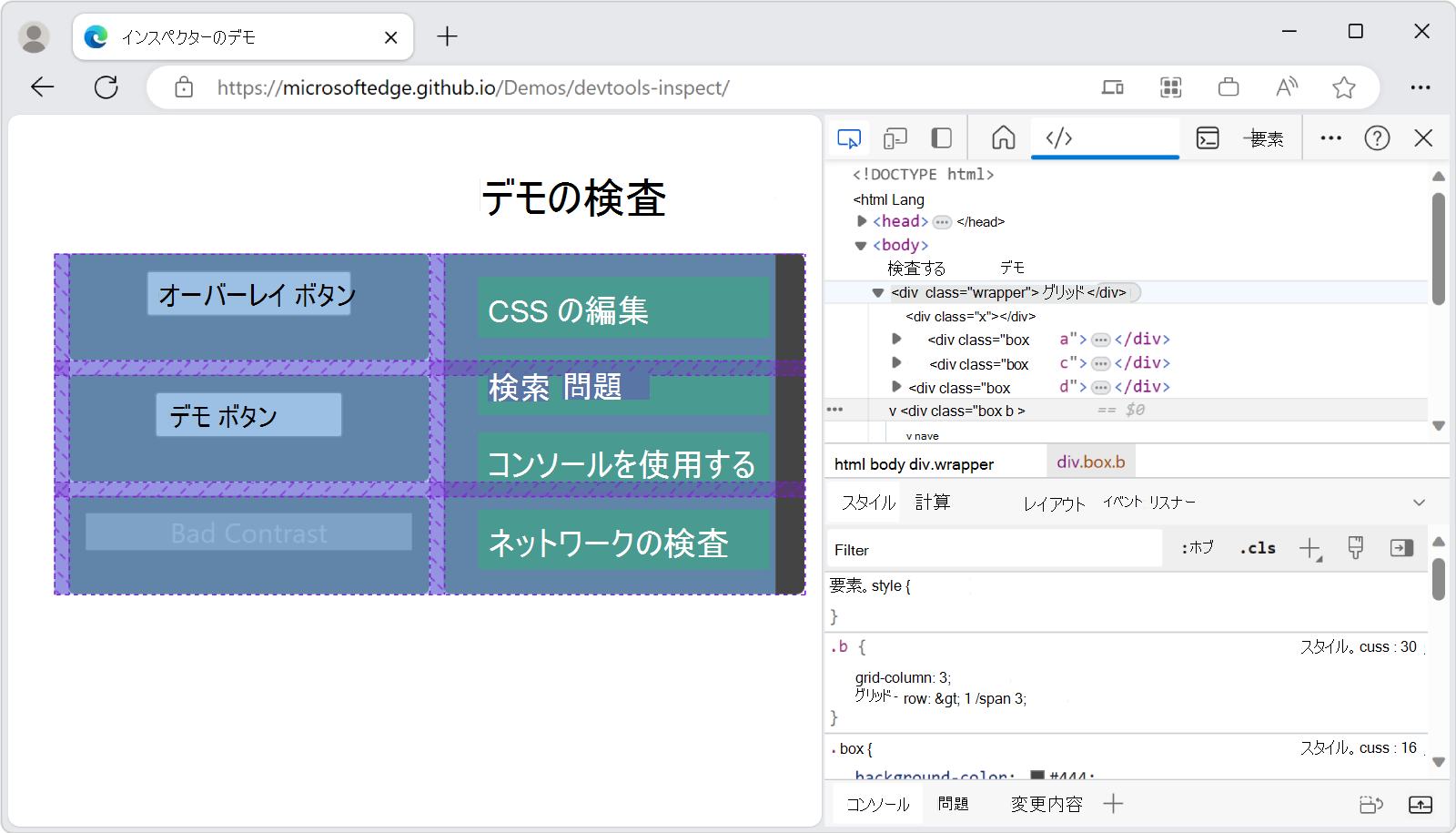Screen dimensions: 1456x833
Task: Click the .cls class editor icon
Action: click(x=1257, y=547)
